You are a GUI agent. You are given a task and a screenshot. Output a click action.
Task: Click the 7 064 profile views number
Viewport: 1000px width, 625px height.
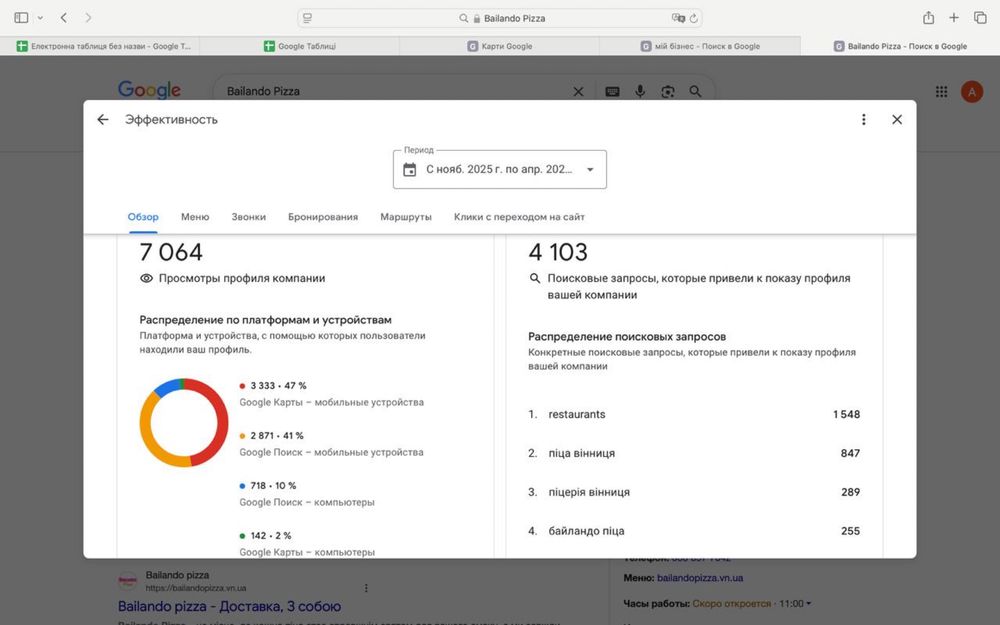171,252
